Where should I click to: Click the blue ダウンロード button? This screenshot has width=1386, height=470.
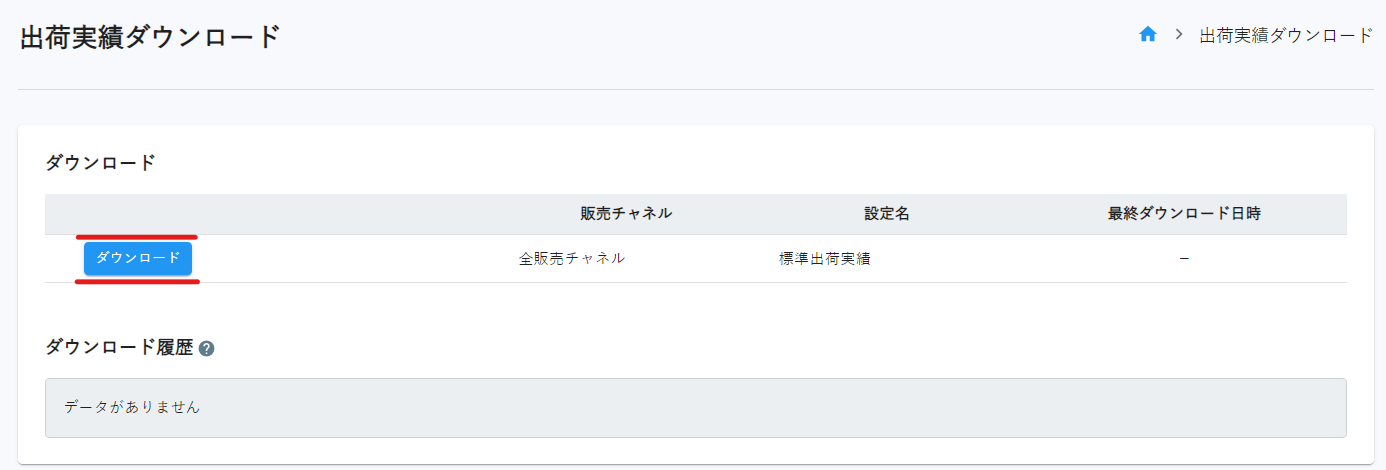point(138,258)
